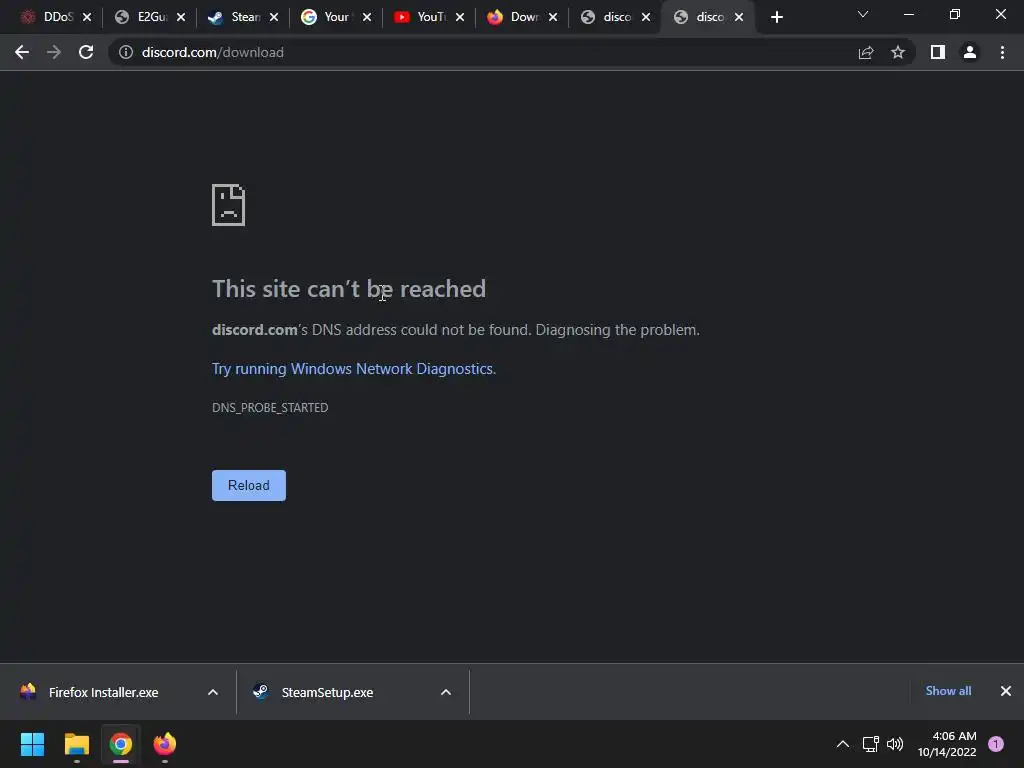This screenshot has width=1024, height=768.
Task: Reload the page using toolbar refresh icon
Action: (86, 52)
